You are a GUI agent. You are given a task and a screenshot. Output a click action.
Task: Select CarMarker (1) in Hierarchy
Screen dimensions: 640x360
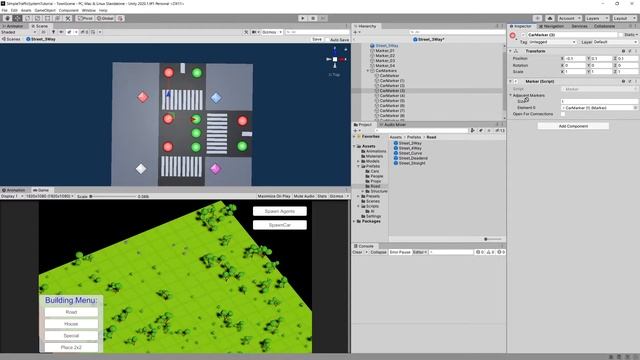392,81
